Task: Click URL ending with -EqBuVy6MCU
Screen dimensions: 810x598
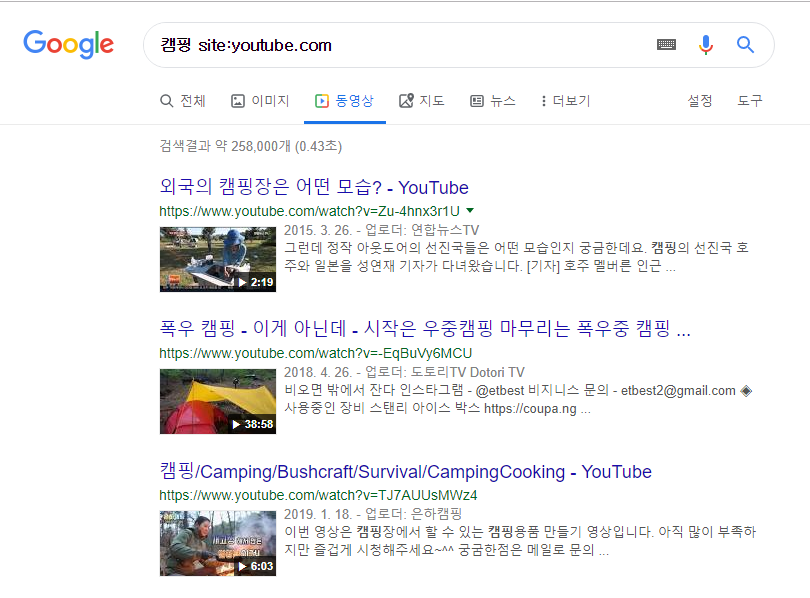Action: (316, 353)
